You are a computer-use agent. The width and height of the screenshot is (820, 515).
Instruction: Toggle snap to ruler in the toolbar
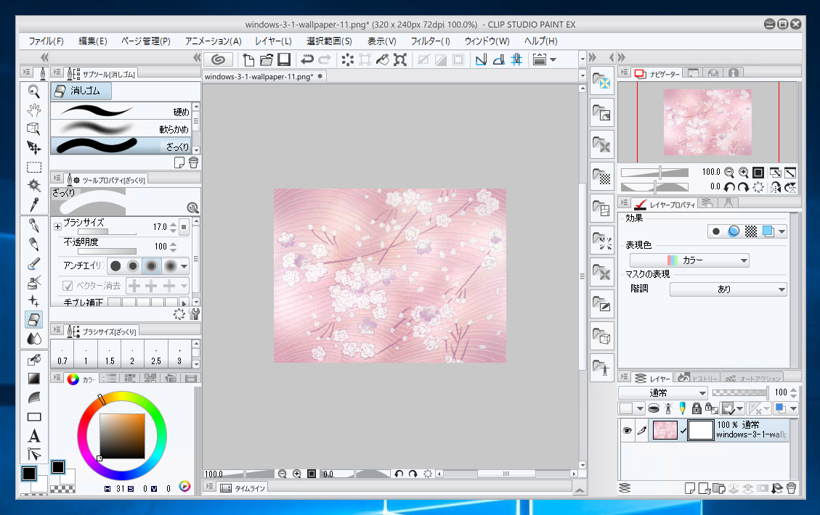tap(481, 60)
